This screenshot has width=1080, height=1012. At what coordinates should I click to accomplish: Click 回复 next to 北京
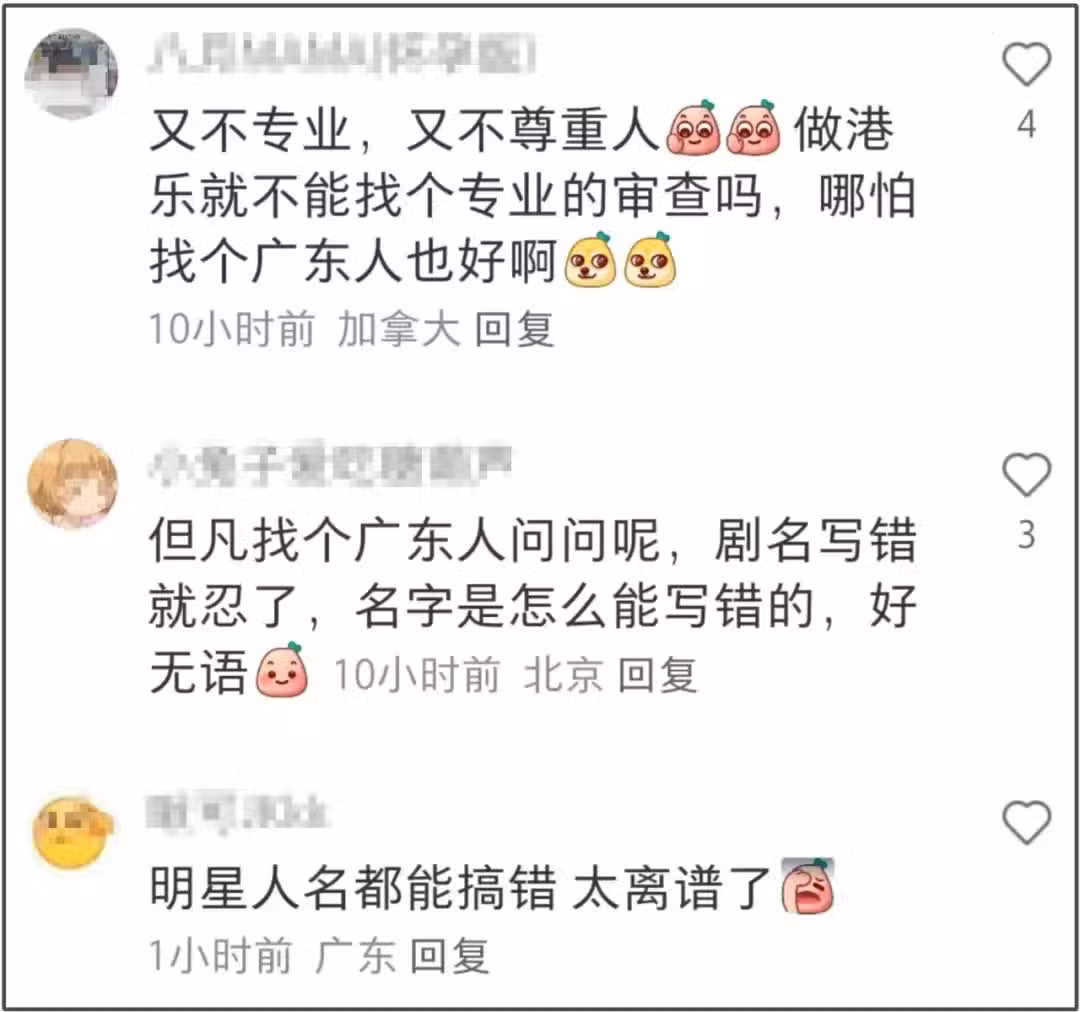(x=657, y=674)
